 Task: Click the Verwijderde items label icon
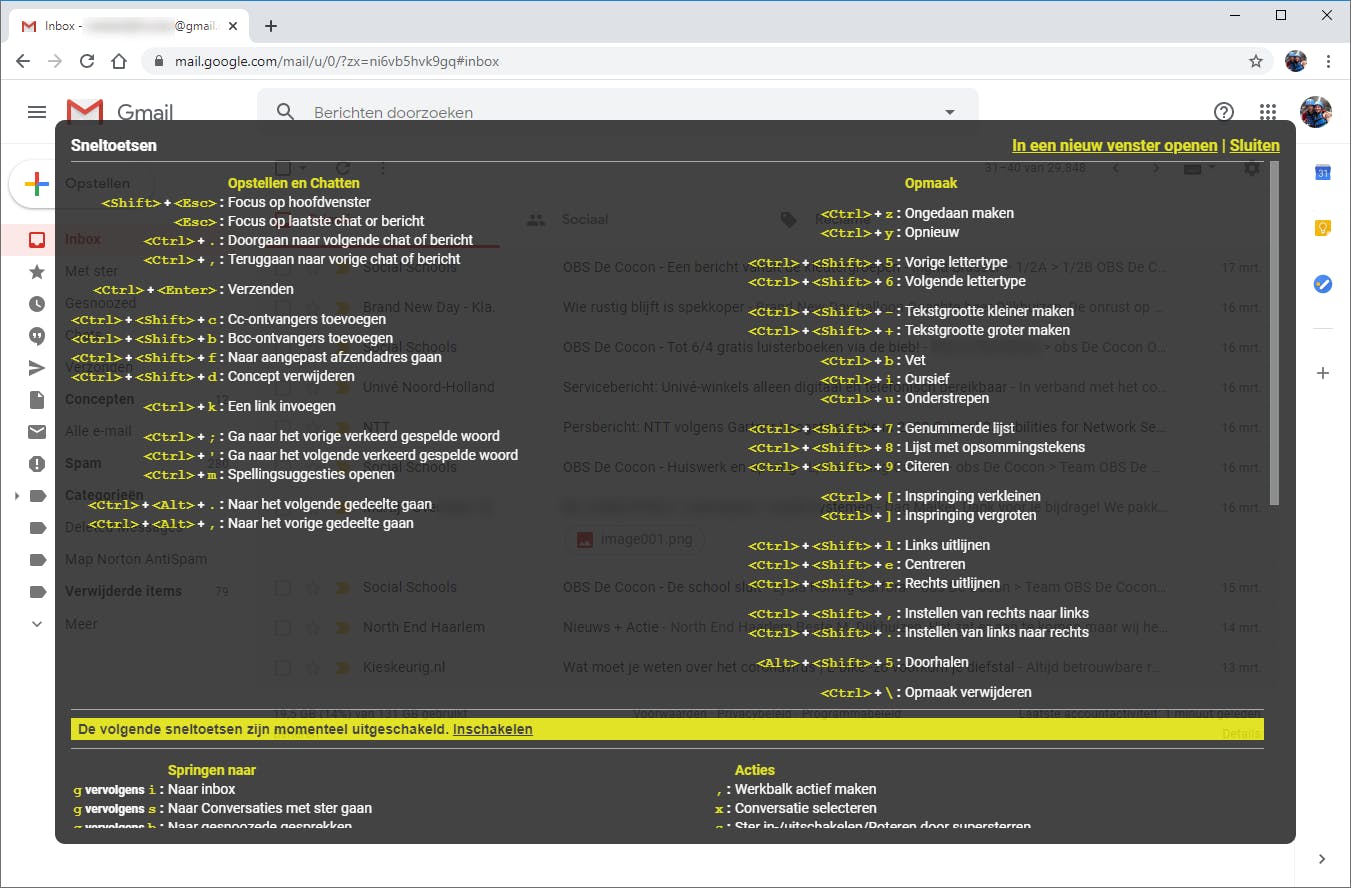coord(38,591)
